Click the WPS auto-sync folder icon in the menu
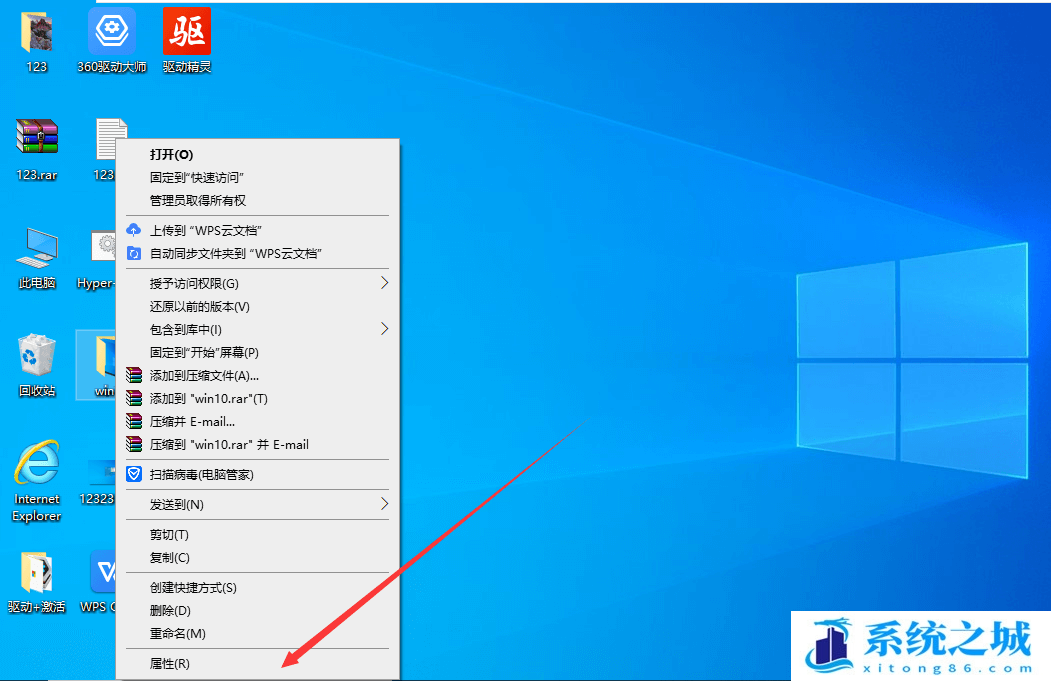This screenshot has height=681, width=1051. click(x=134, y=253)
